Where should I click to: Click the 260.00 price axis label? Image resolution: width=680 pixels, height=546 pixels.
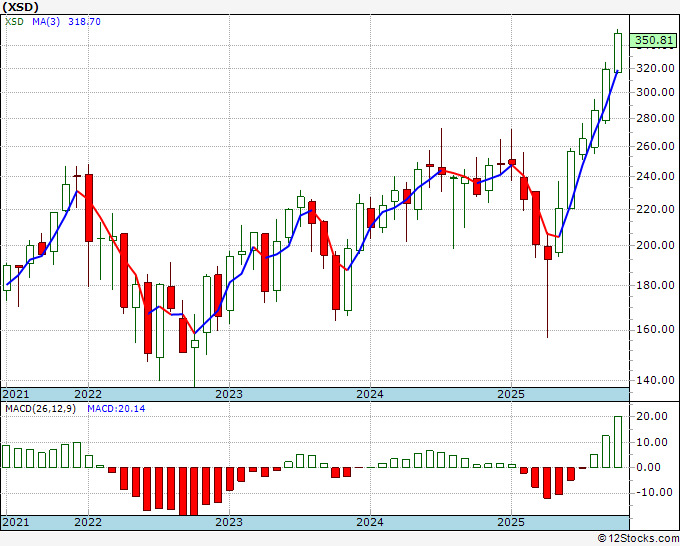655,146
